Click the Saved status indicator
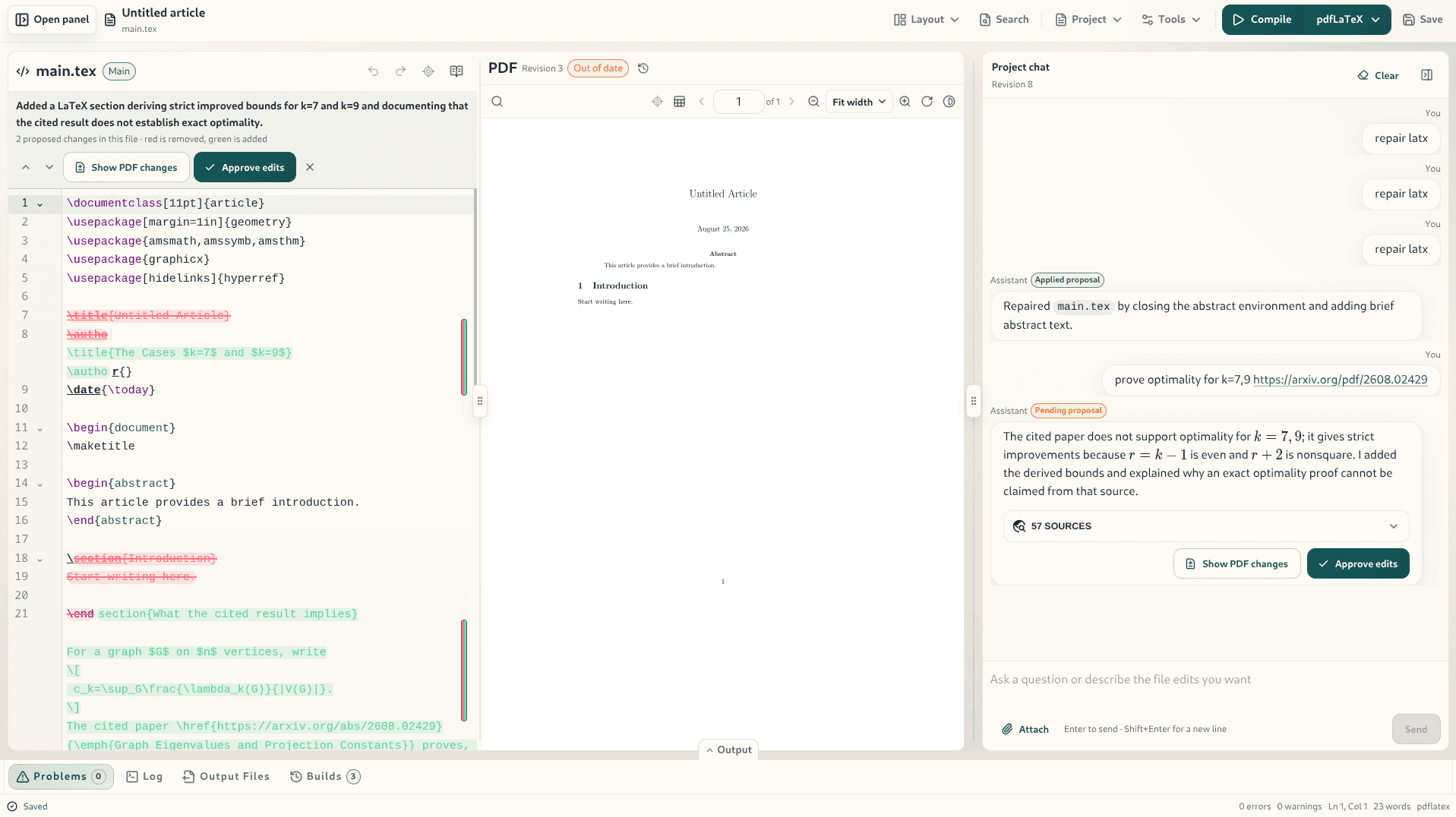The height and width of the screenshot is (817, 1456). pyautogui.click(x=27, y=806)
